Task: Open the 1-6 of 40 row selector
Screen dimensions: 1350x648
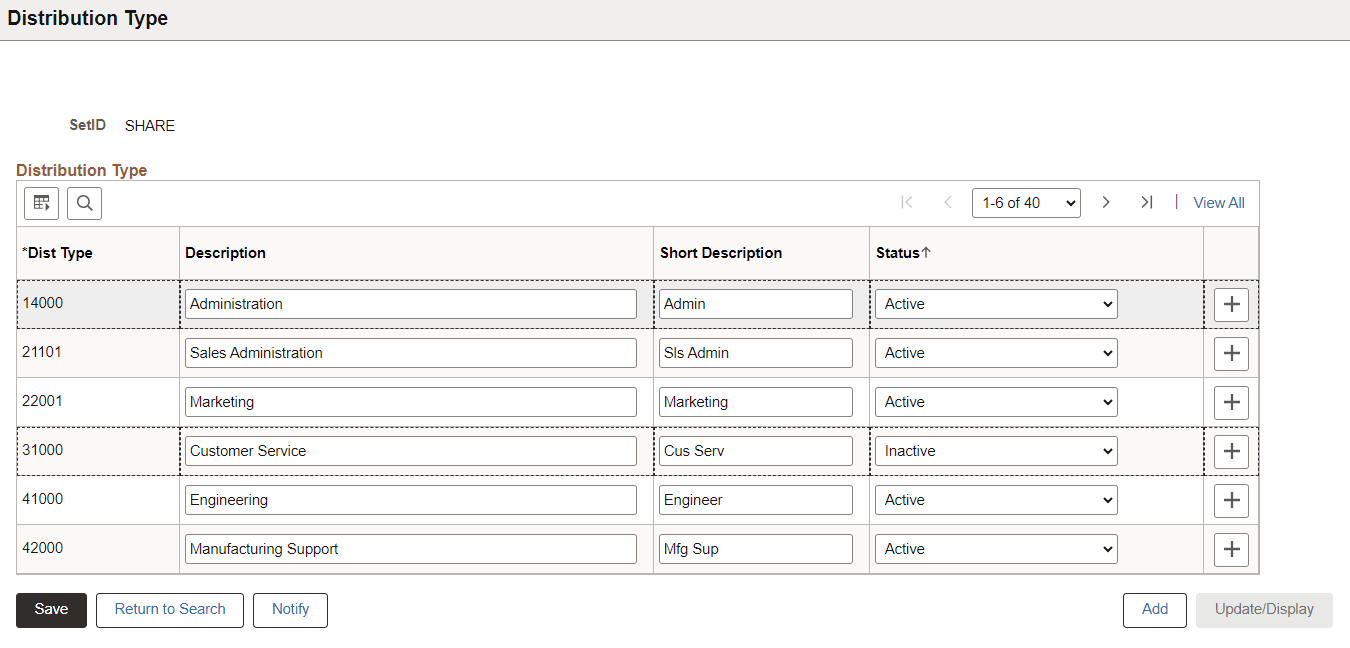Action: click(x=1026, y=202)
